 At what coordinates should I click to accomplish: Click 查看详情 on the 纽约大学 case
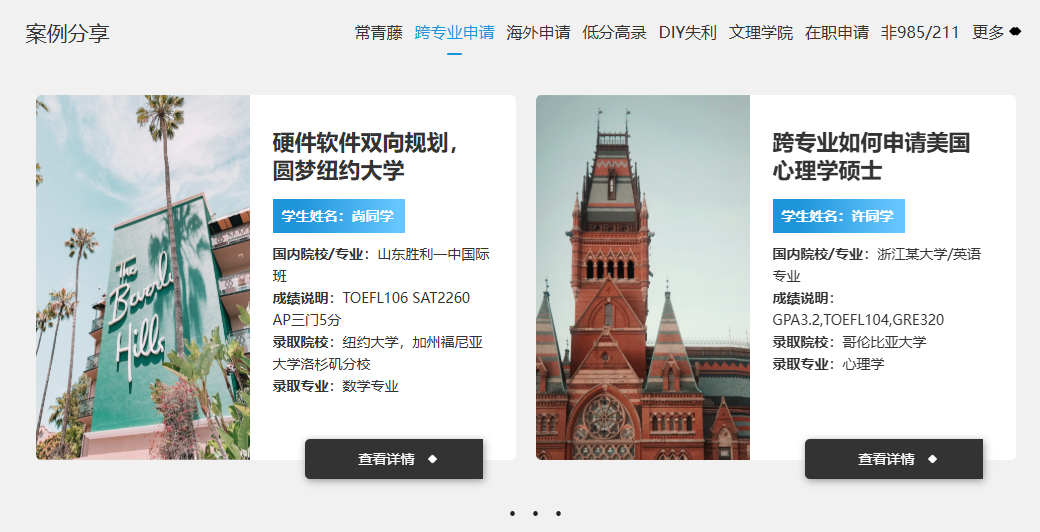(394, 459)
